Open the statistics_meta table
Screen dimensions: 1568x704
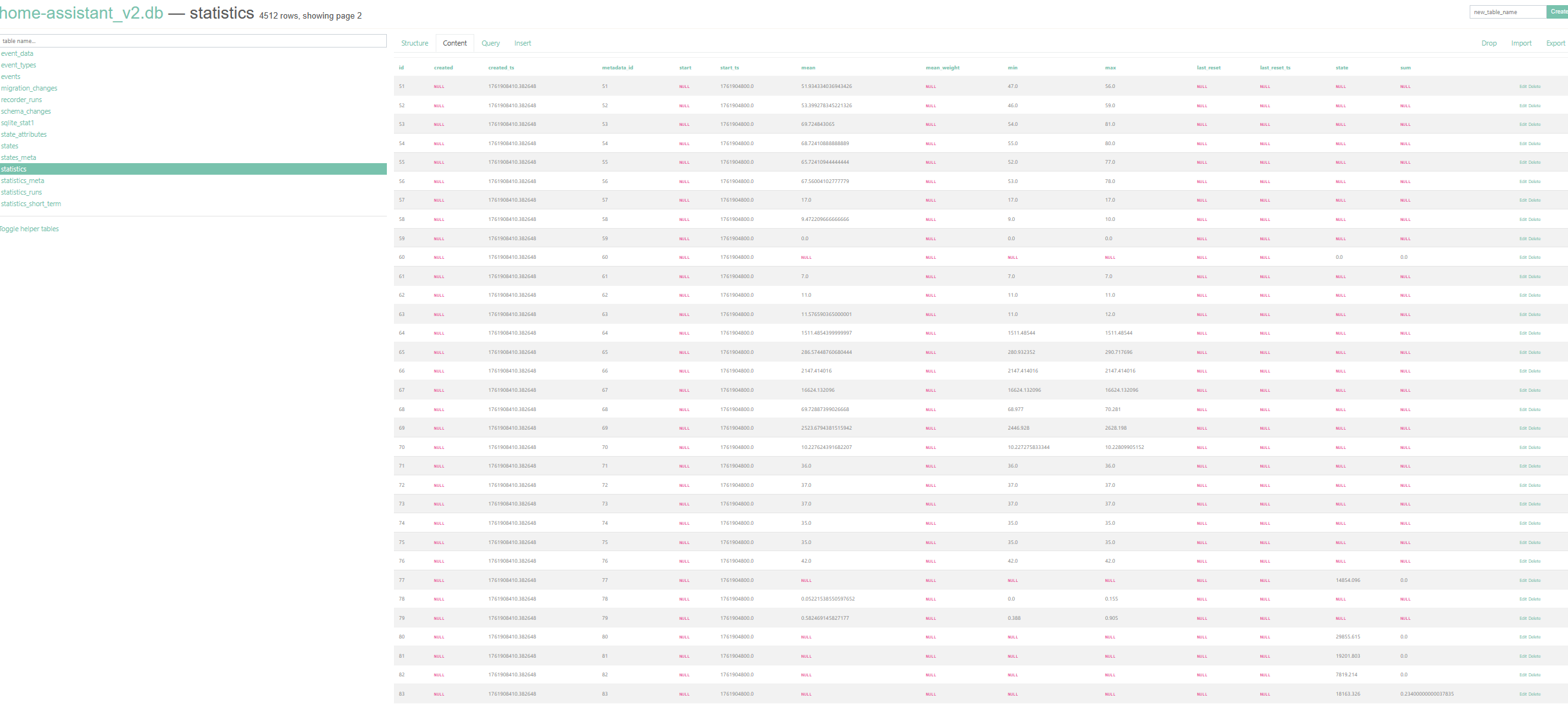pyautogui.click(x=22, y=180)
